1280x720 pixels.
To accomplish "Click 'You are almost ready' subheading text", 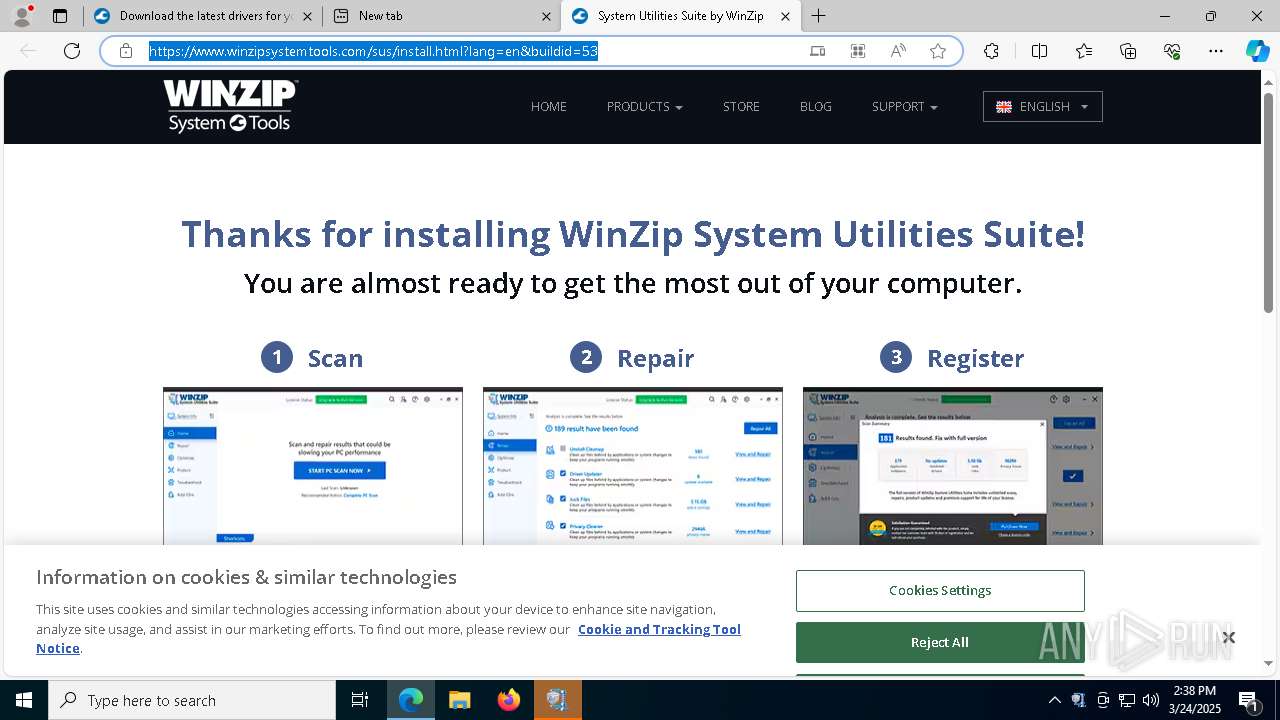I will [x=633, y=284].
